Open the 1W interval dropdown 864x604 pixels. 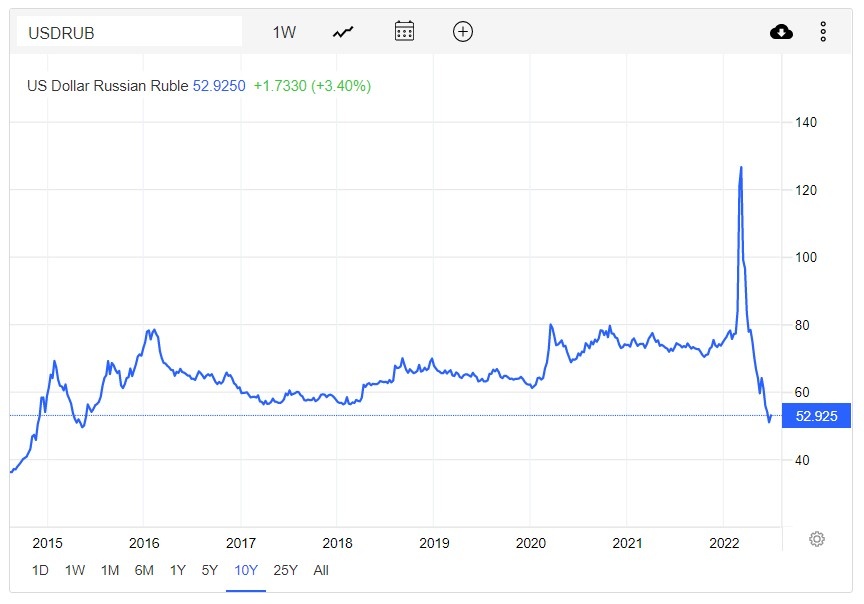coord(284,32)
